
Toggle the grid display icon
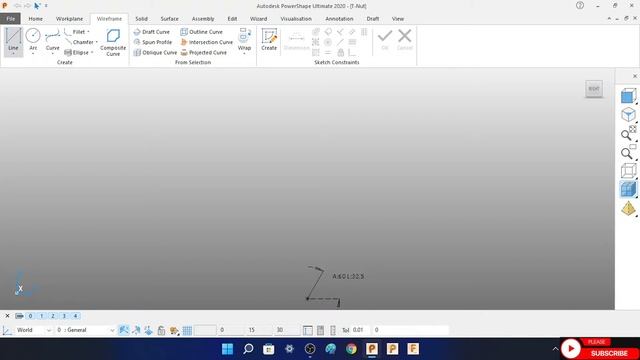pos(187,330)
